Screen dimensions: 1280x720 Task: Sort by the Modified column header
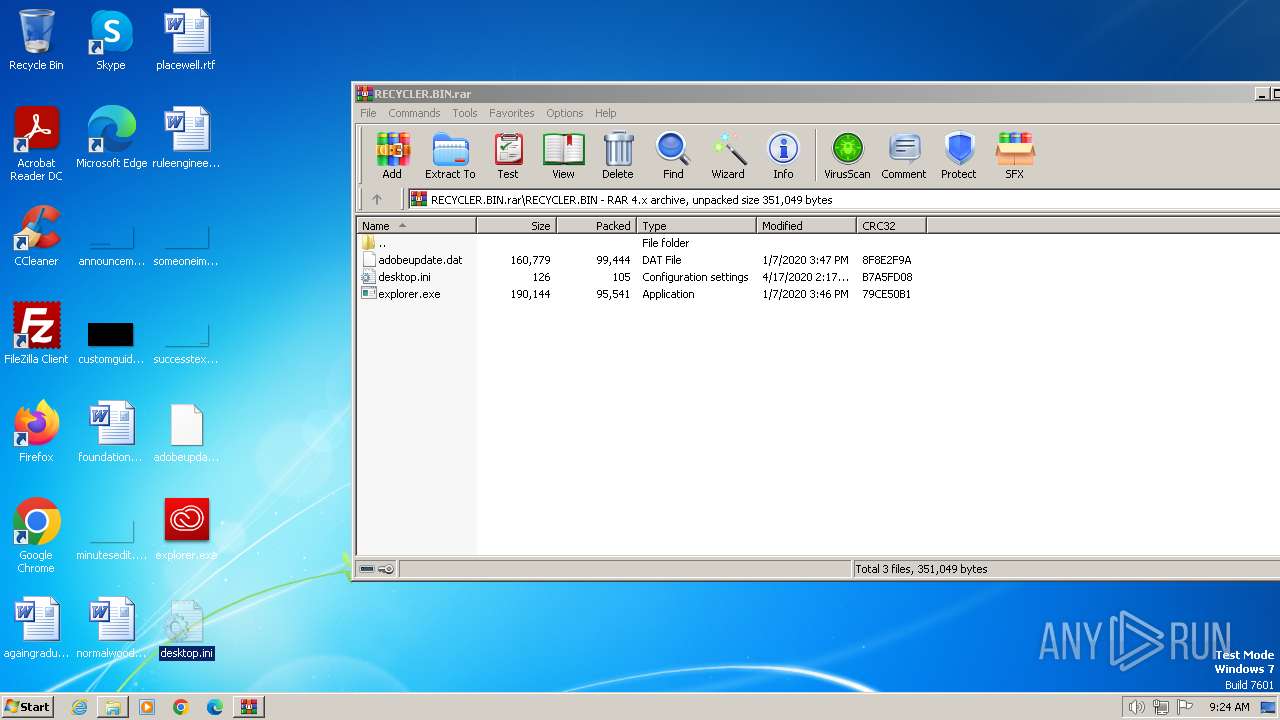tap(806, 226)
